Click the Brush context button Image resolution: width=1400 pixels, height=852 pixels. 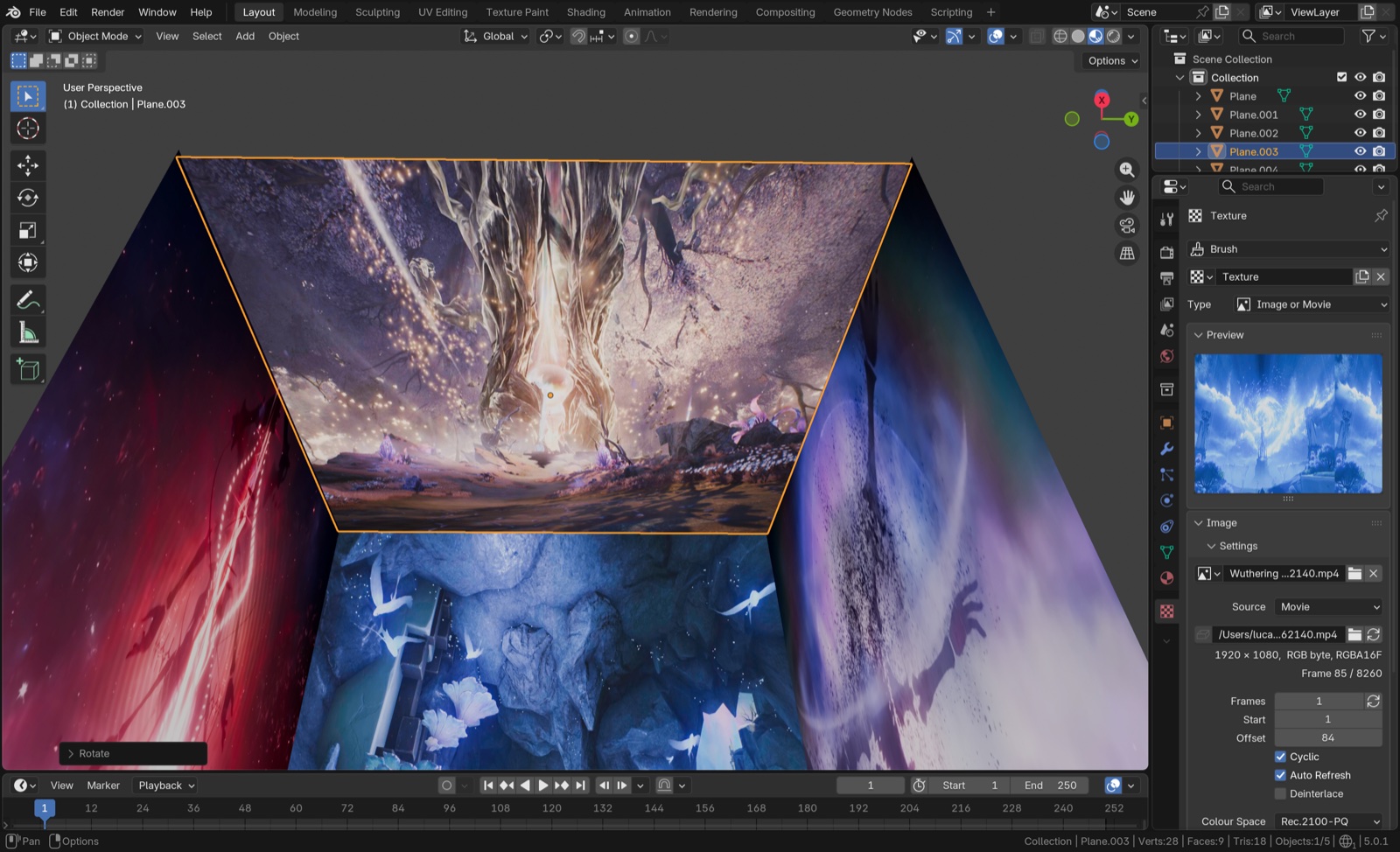(1289, 249)
